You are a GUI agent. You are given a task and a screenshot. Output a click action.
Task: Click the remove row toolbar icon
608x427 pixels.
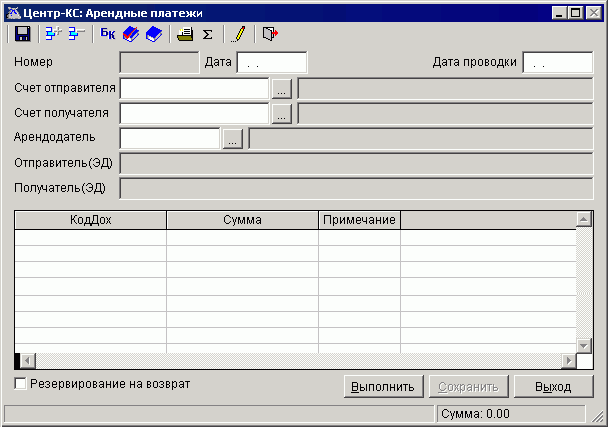point(76,34)
